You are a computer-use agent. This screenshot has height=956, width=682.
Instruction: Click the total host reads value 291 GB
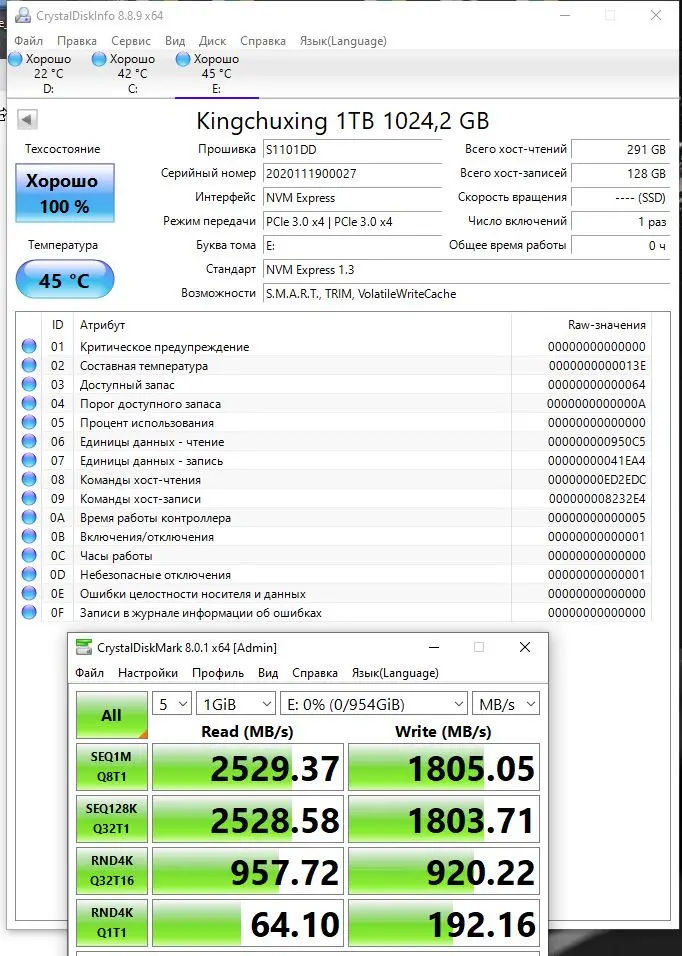point(620,150)
